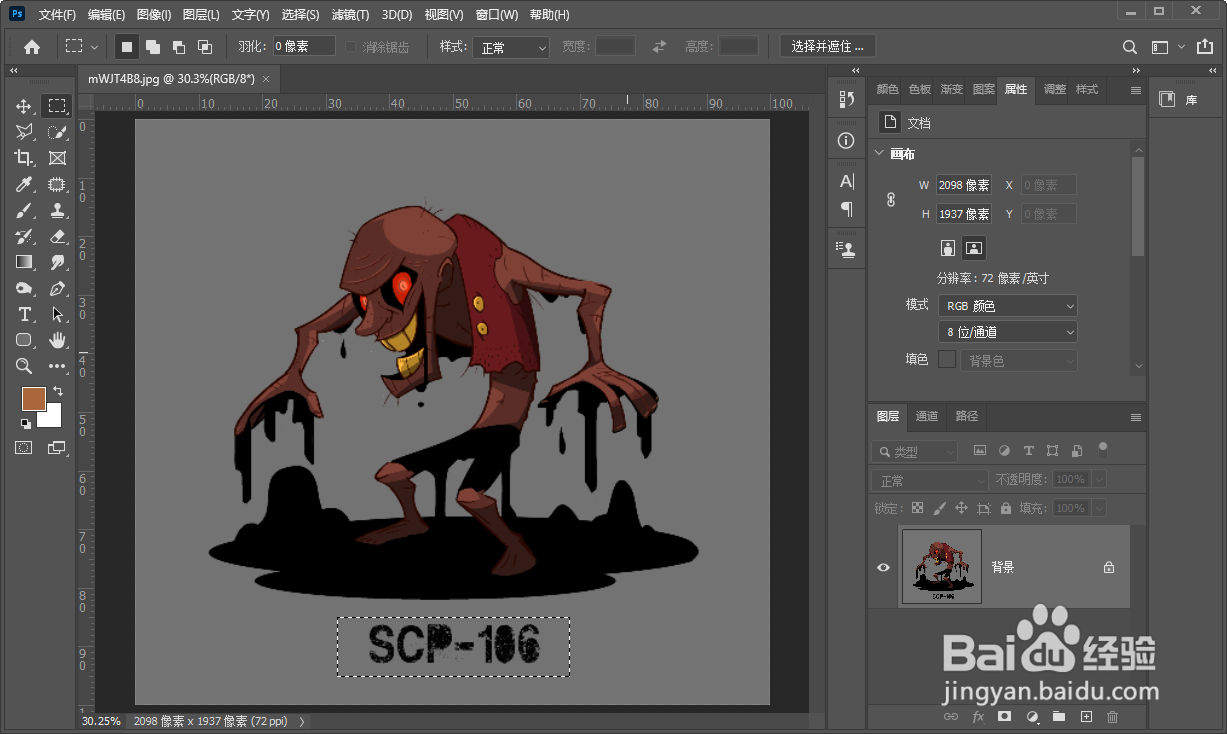Open the 文件(F) menu

coord(57,15)
